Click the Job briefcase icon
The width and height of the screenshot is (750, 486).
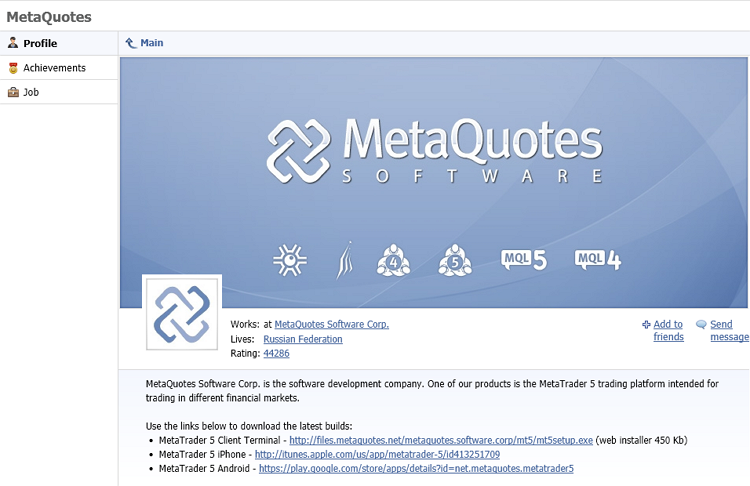point(13,92)
